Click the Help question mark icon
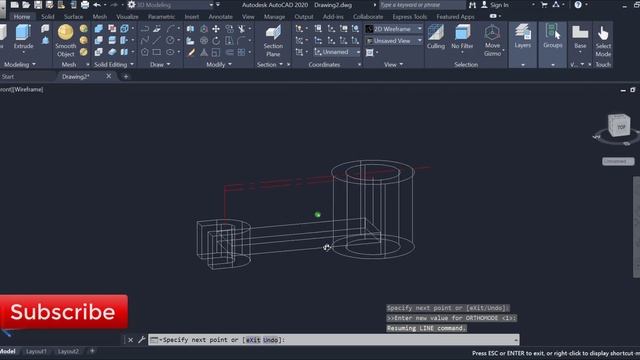Viewport: 640px width, 360px height. coord(578,5)
